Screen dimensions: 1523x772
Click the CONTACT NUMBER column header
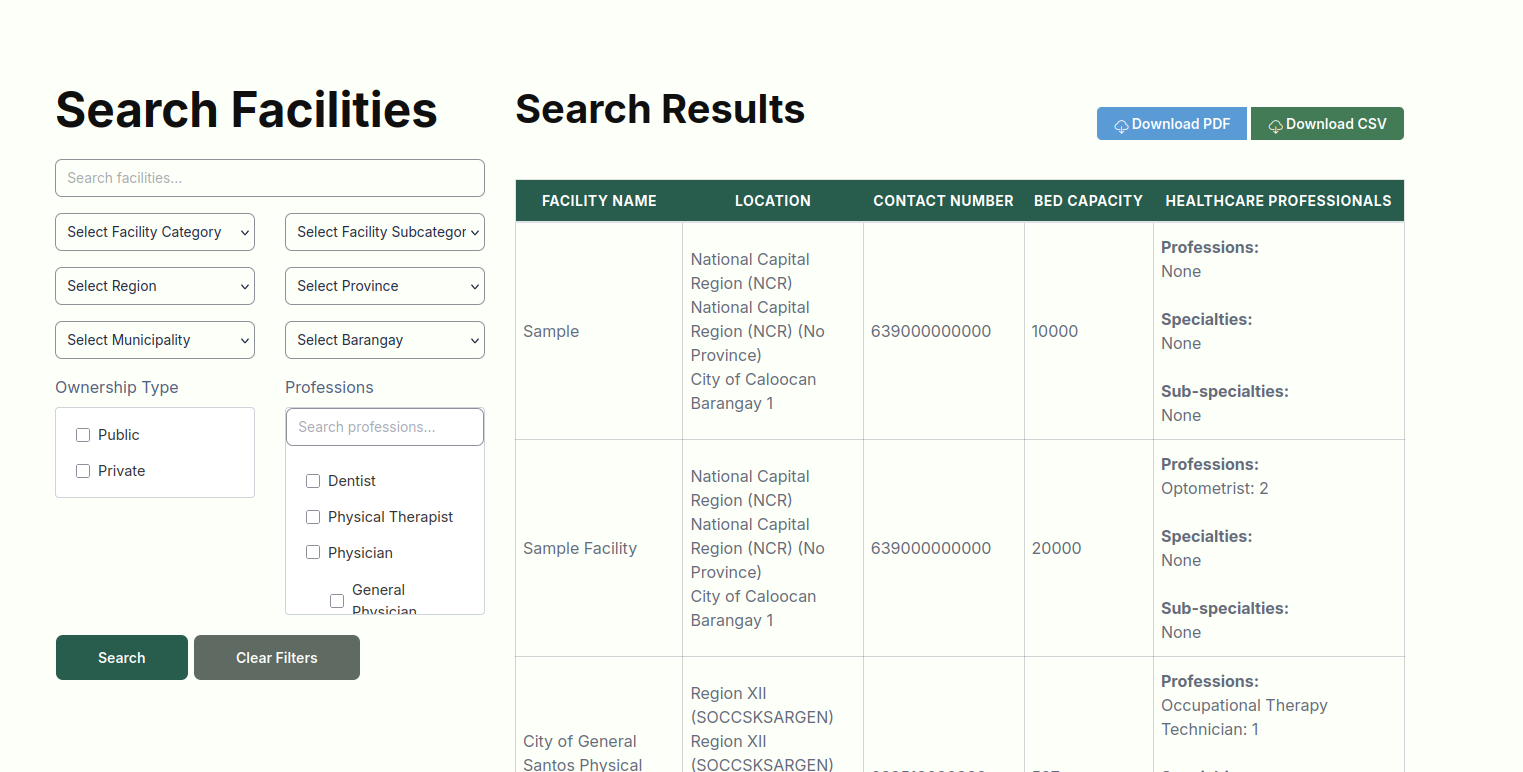pyautogui.click(x=943, y=201)
